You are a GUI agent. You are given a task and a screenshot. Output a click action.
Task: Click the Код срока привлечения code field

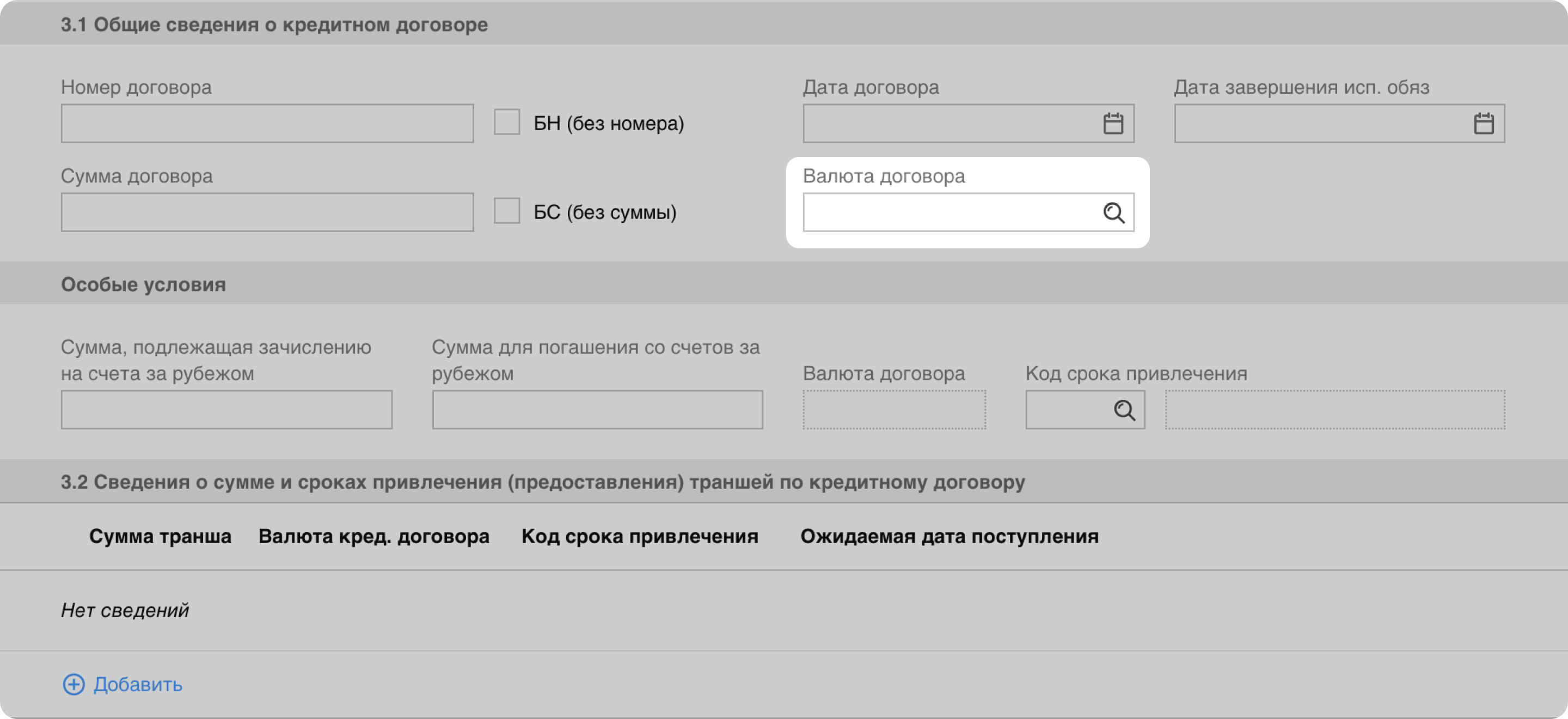(x=1068, y=410)
